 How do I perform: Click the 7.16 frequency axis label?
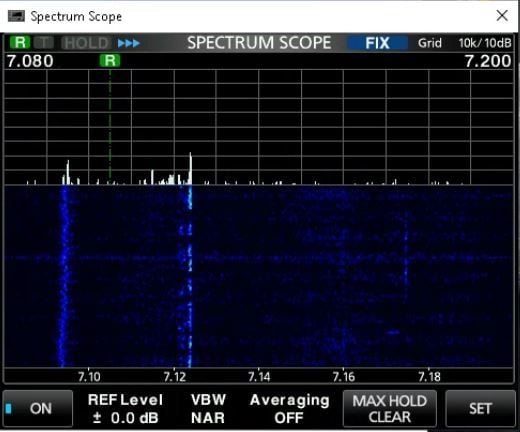point(344,377)
